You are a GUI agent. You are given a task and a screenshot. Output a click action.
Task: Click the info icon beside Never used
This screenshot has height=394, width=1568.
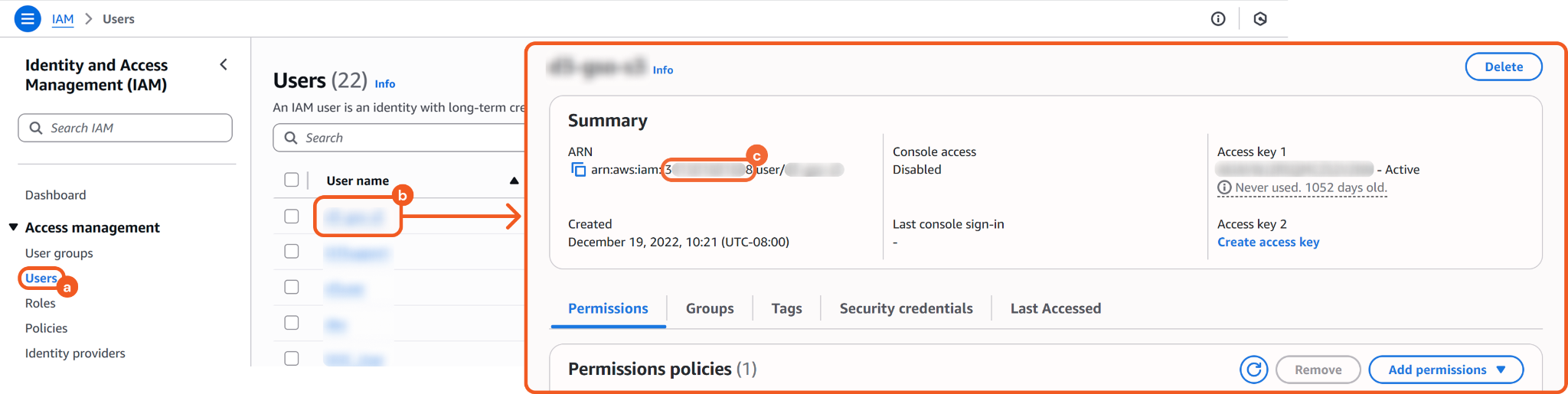pos(1224,187)
